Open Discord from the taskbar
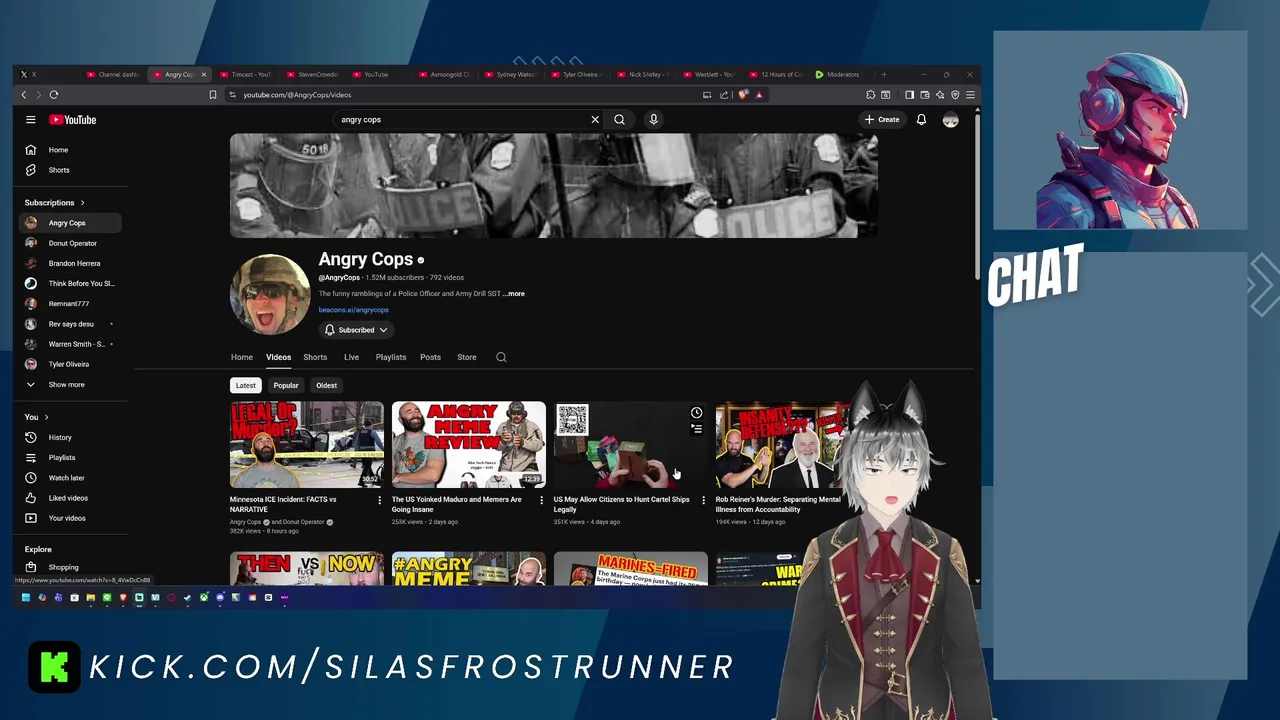This screenshot has height=720, width=1280. 220,597
